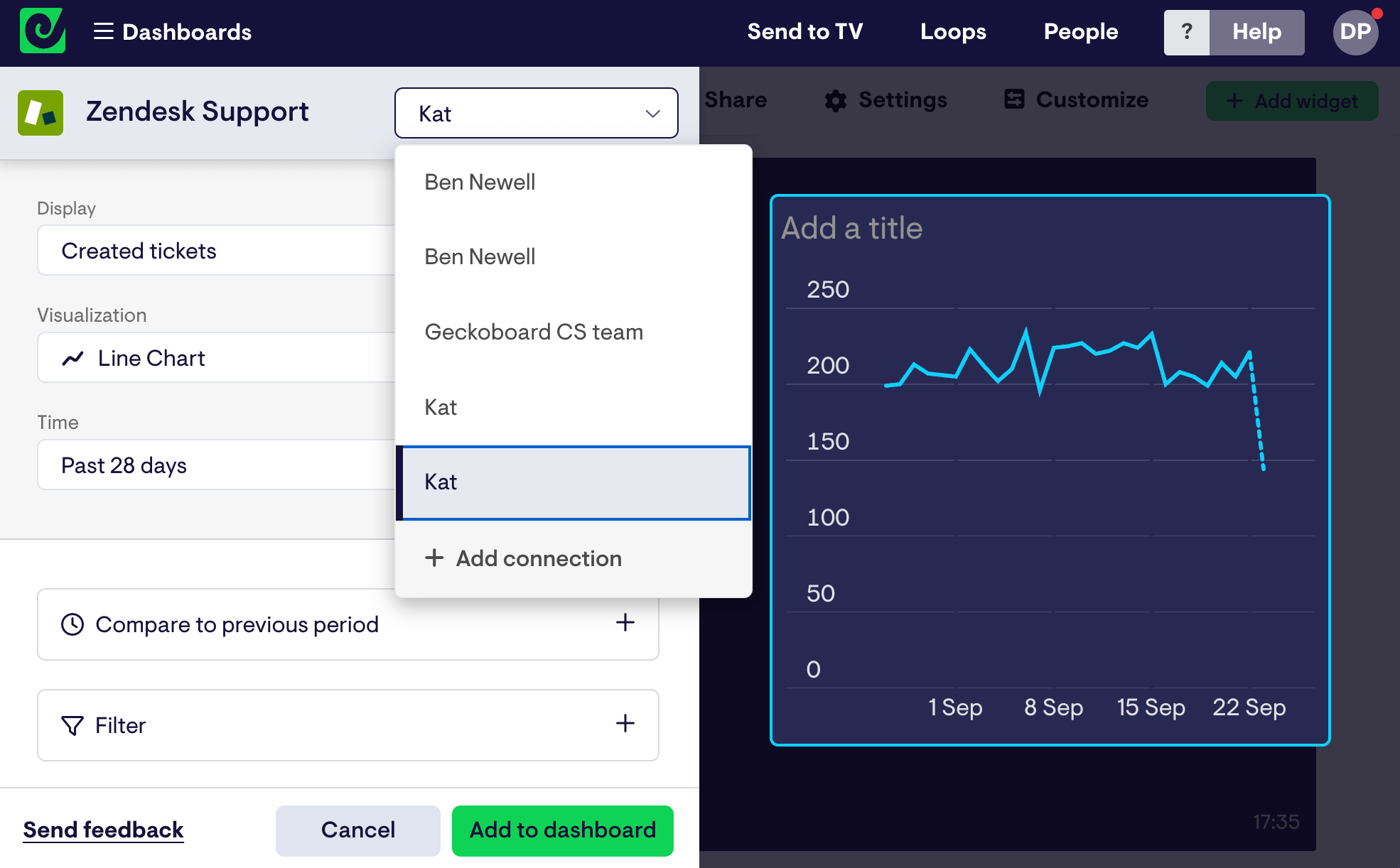Click the clock icon beside Compare
This screenshot has height=868, width=1400.
(72, 624)
